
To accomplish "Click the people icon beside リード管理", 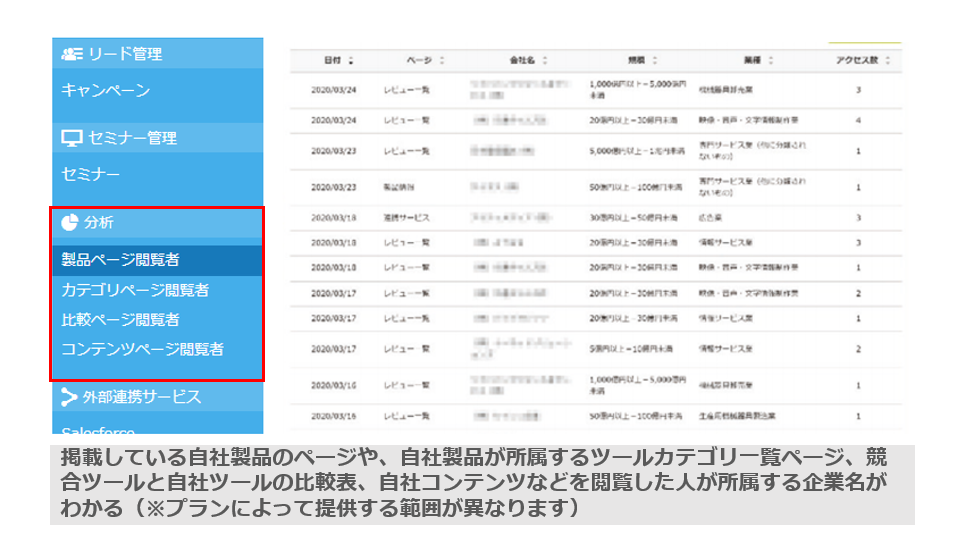I will pos(72,54).
